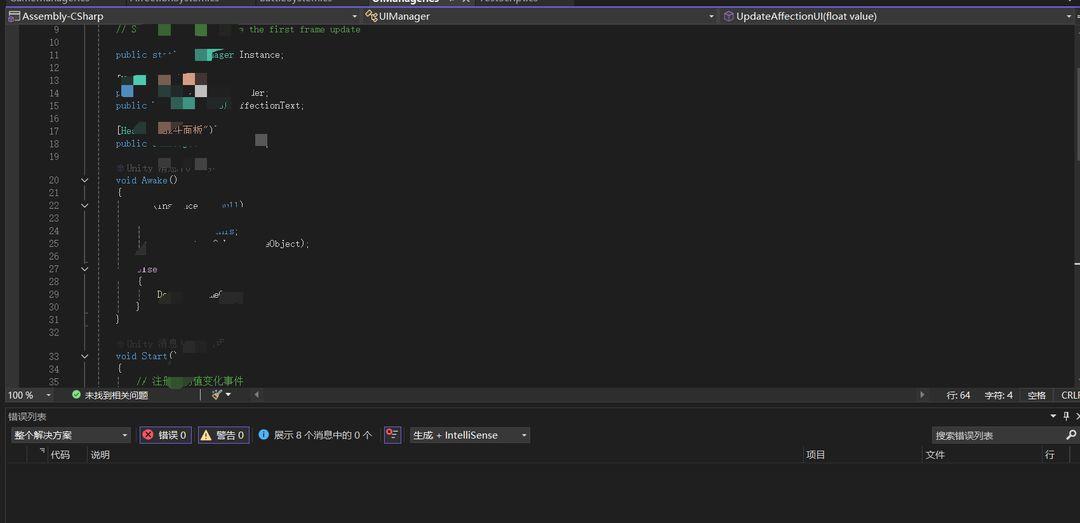The image size is (1080, 523).
Task: Collapse the Start method code block
Action: click(x=84, y=356)
